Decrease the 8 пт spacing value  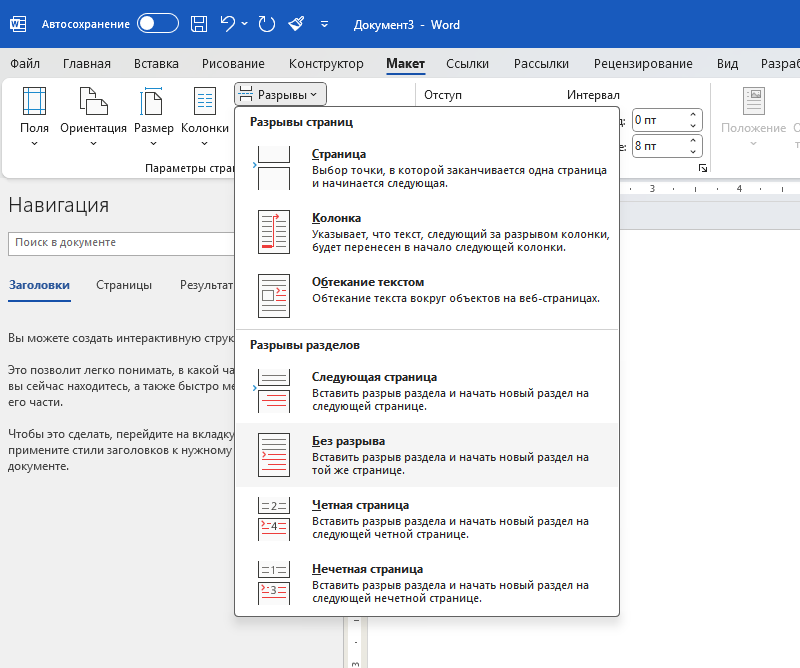[x=693, y=152]
